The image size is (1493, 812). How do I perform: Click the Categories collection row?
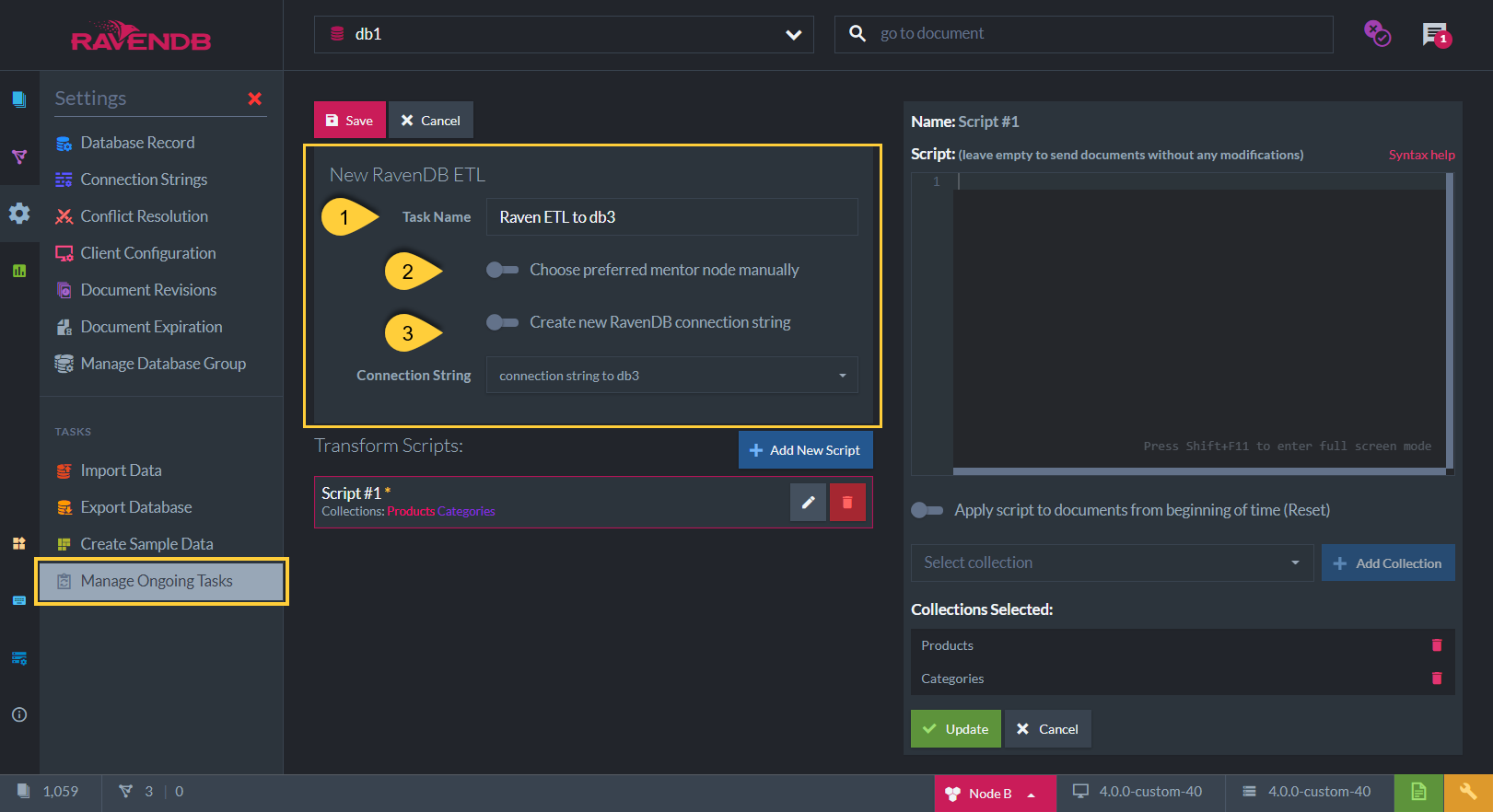coord(1183,679)
